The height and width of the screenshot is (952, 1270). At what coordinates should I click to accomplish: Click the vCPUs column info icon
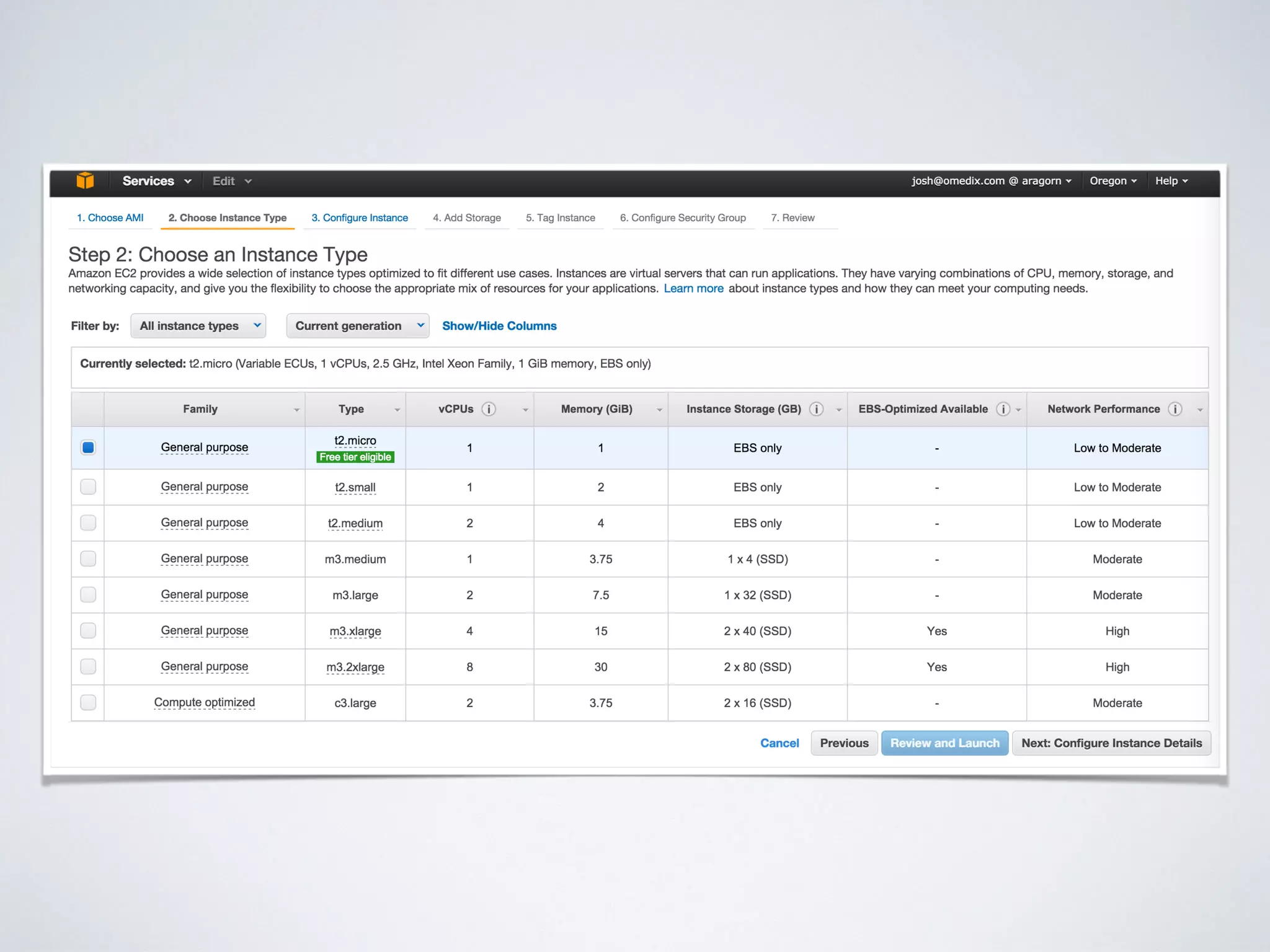[489, 409]
